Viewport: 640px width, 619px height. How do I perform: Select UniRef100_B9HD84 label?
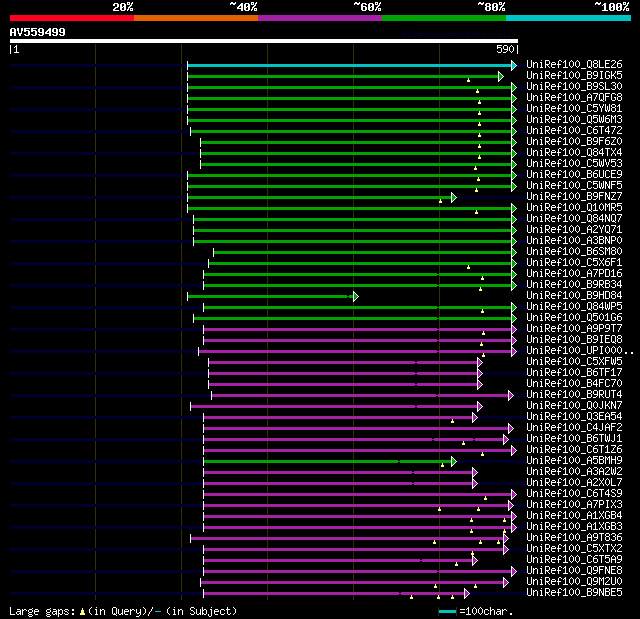pos(574,296)
